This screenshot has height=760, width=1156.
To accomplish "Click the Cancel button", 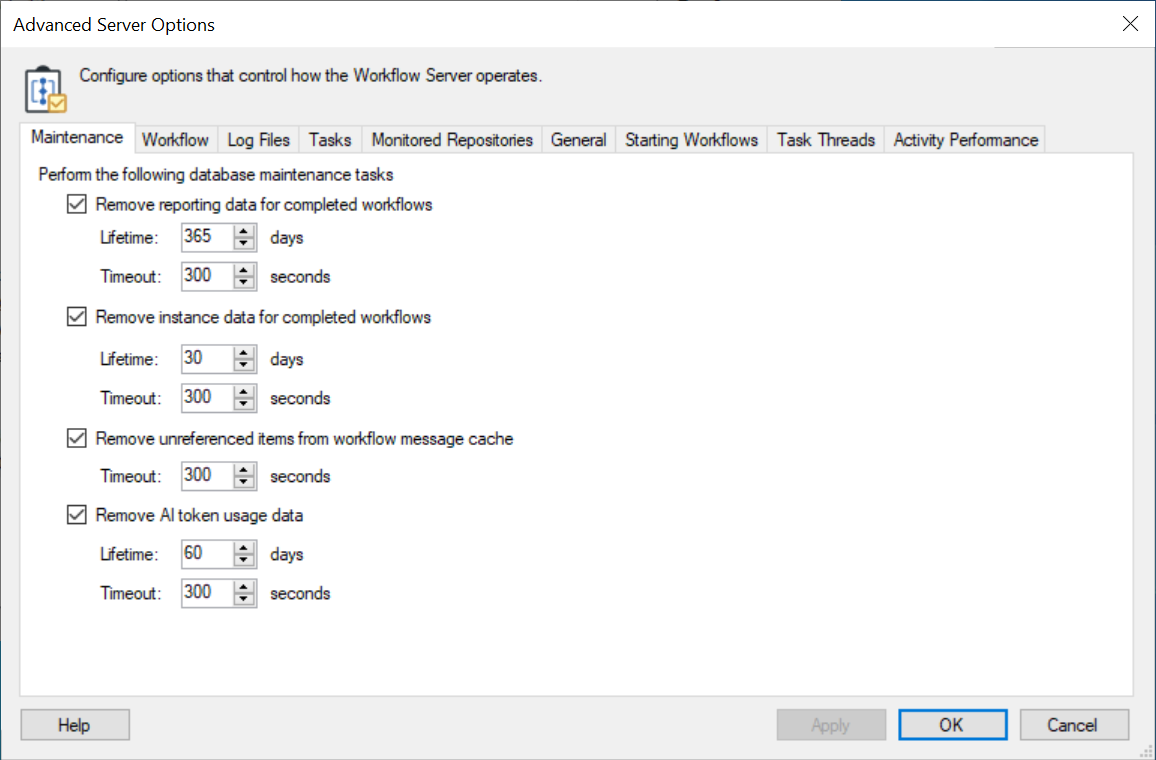I will (1073, 725).
